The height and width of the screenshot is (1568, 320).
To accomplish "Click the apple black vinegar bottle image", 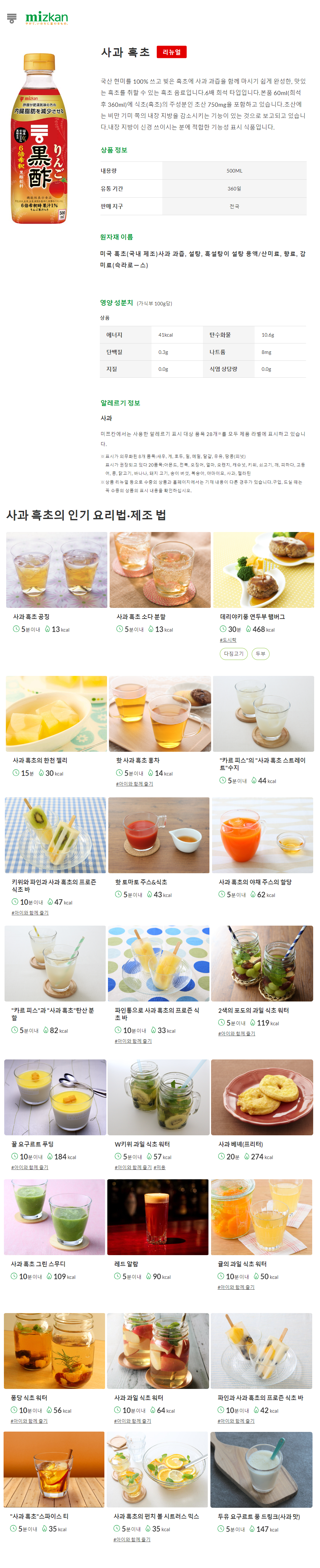I will 39,138.
